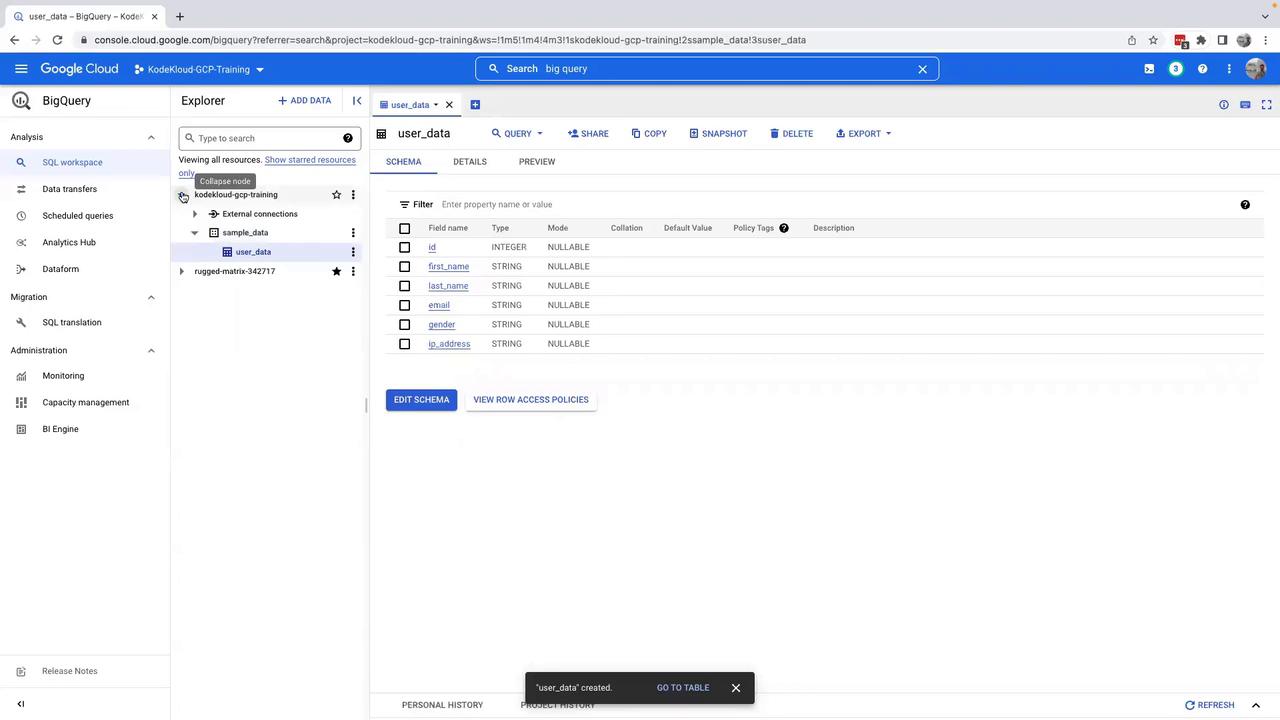The image size is (1280, 720).
Task: Activate Cloud Shell icon
Action: click(1149, 69)
